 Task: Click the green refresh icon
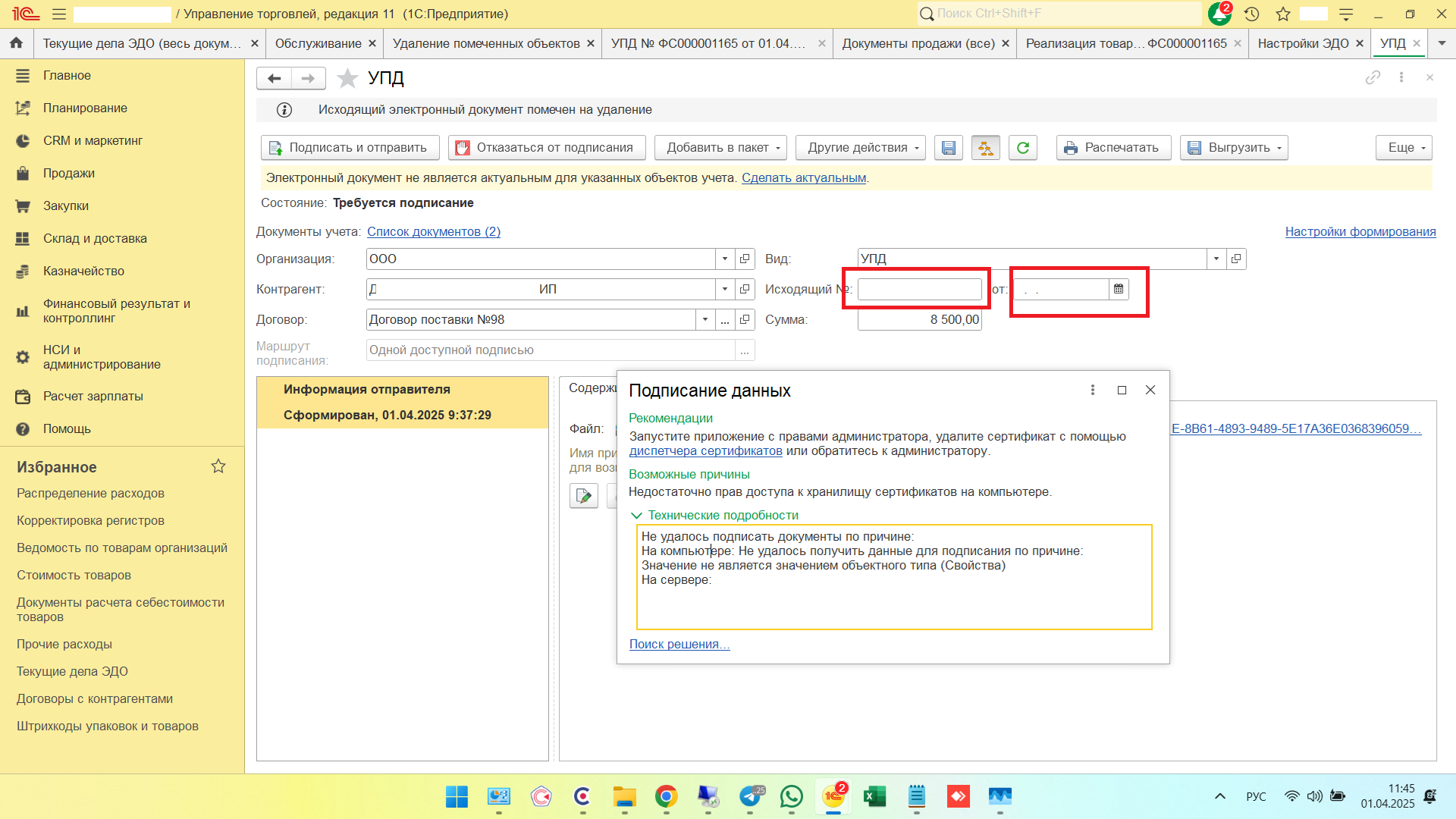click(x=1022, y=148)
